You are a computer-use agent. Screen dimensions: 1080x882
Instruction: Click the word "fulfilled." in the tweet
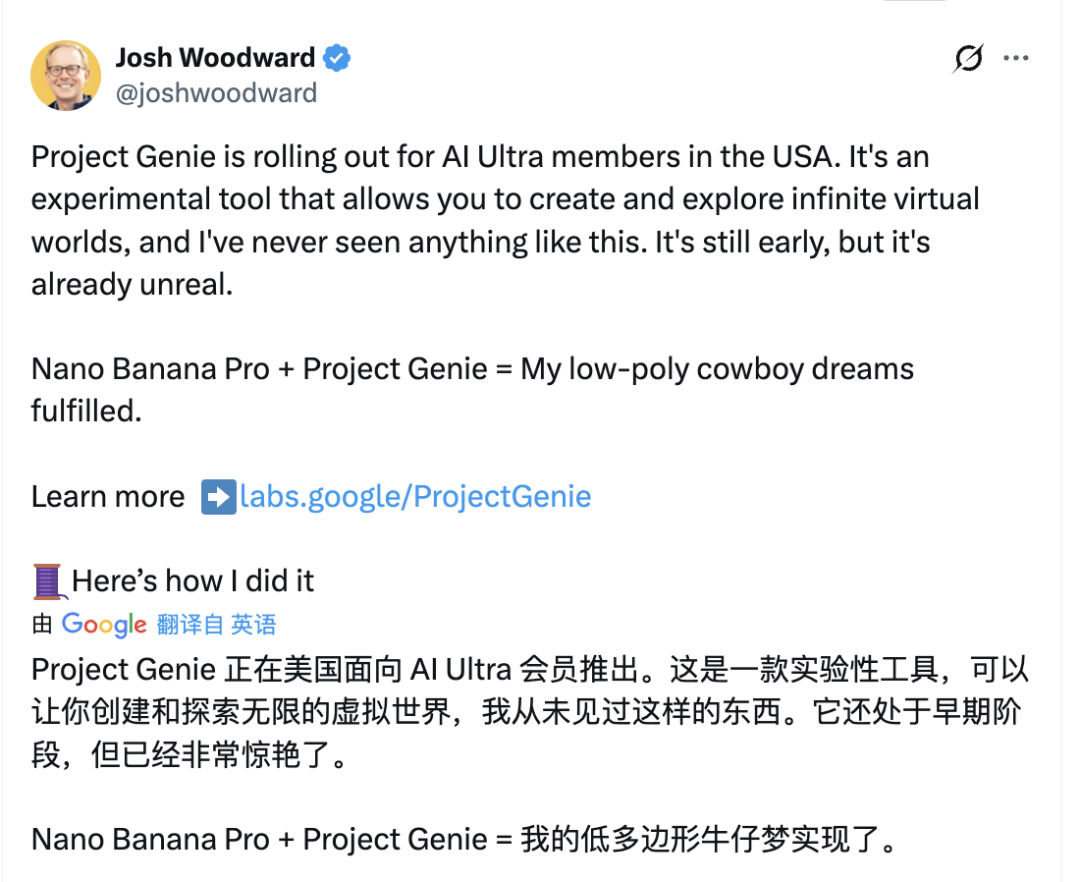[87, 411]
